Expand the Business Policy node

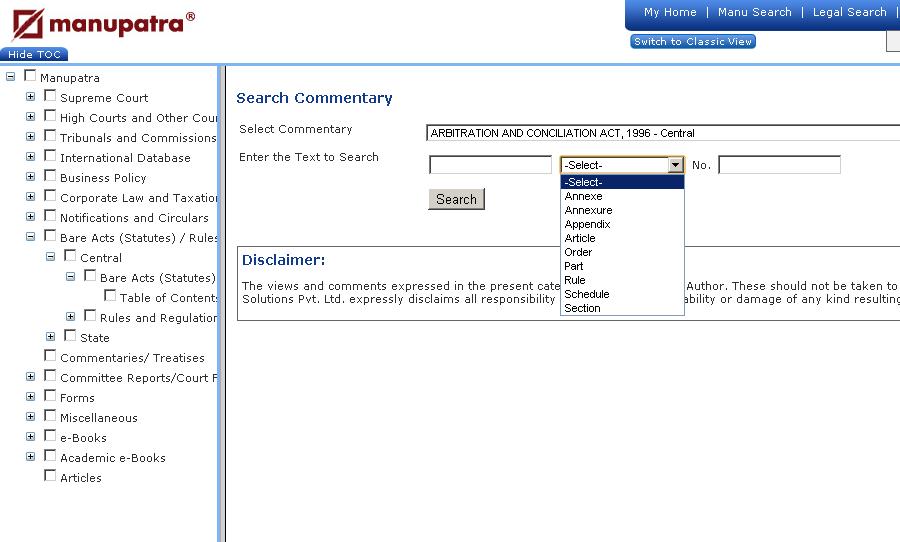pos(30,176)
